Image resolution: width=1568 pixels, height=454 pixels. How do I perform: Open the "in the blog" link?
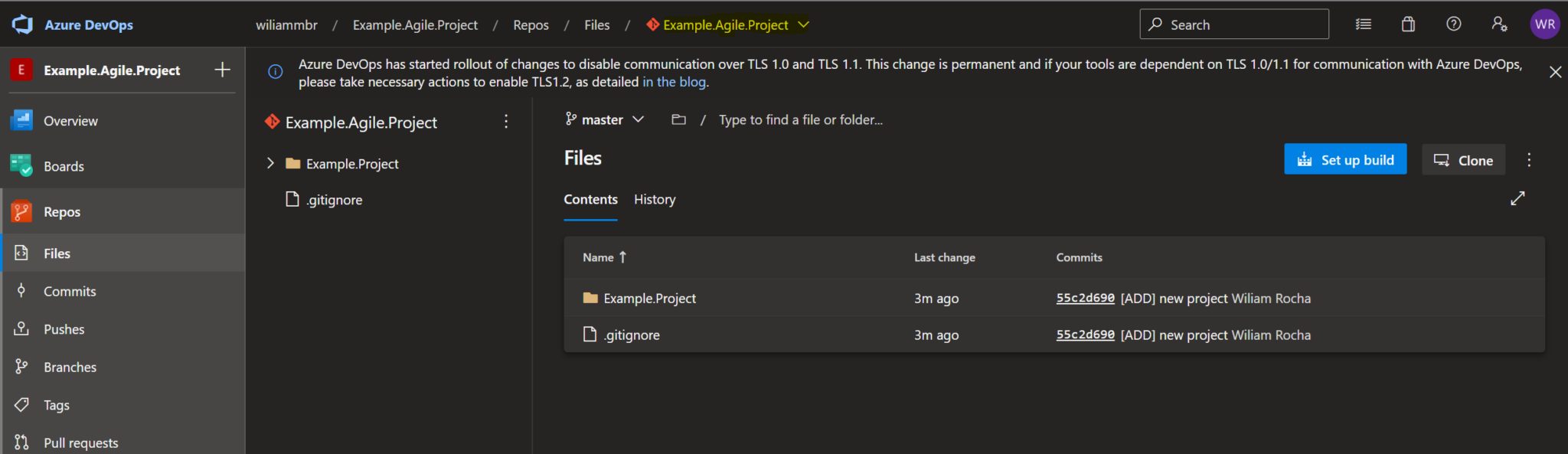674,82
